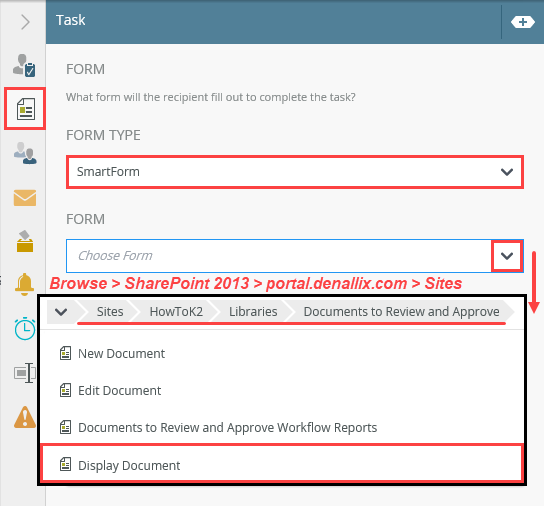Open the Task Detail tab icon
The height and width of the screenshot is (506, 544).
[x=24, y=65]
